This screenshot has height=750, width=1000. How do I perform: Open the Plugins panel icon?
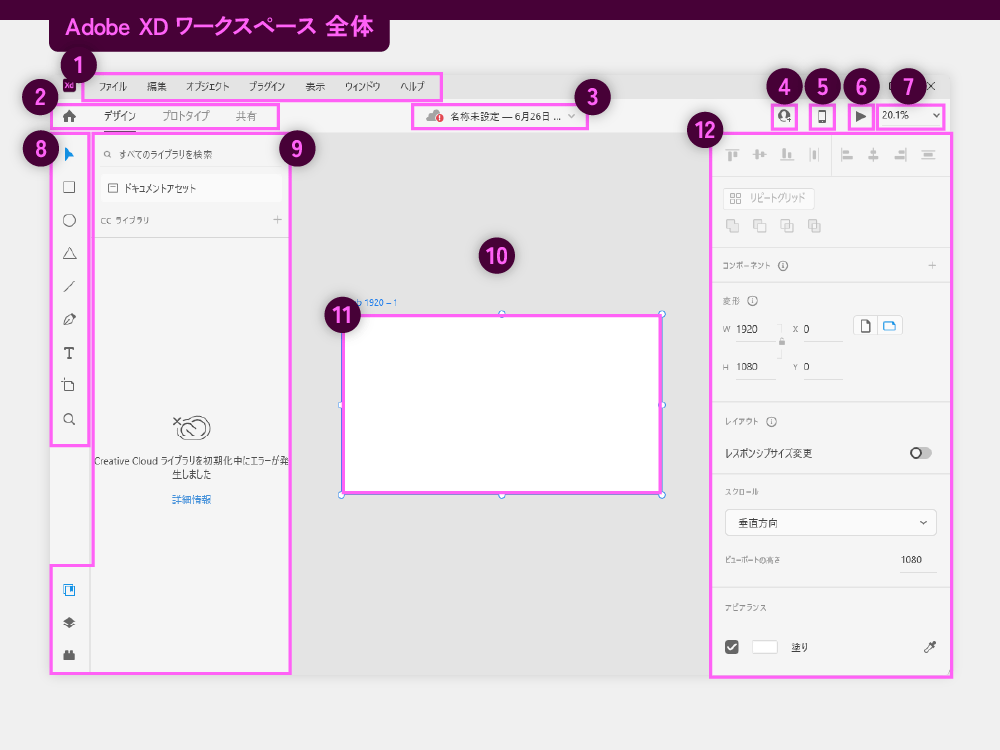tap(70, 655)
